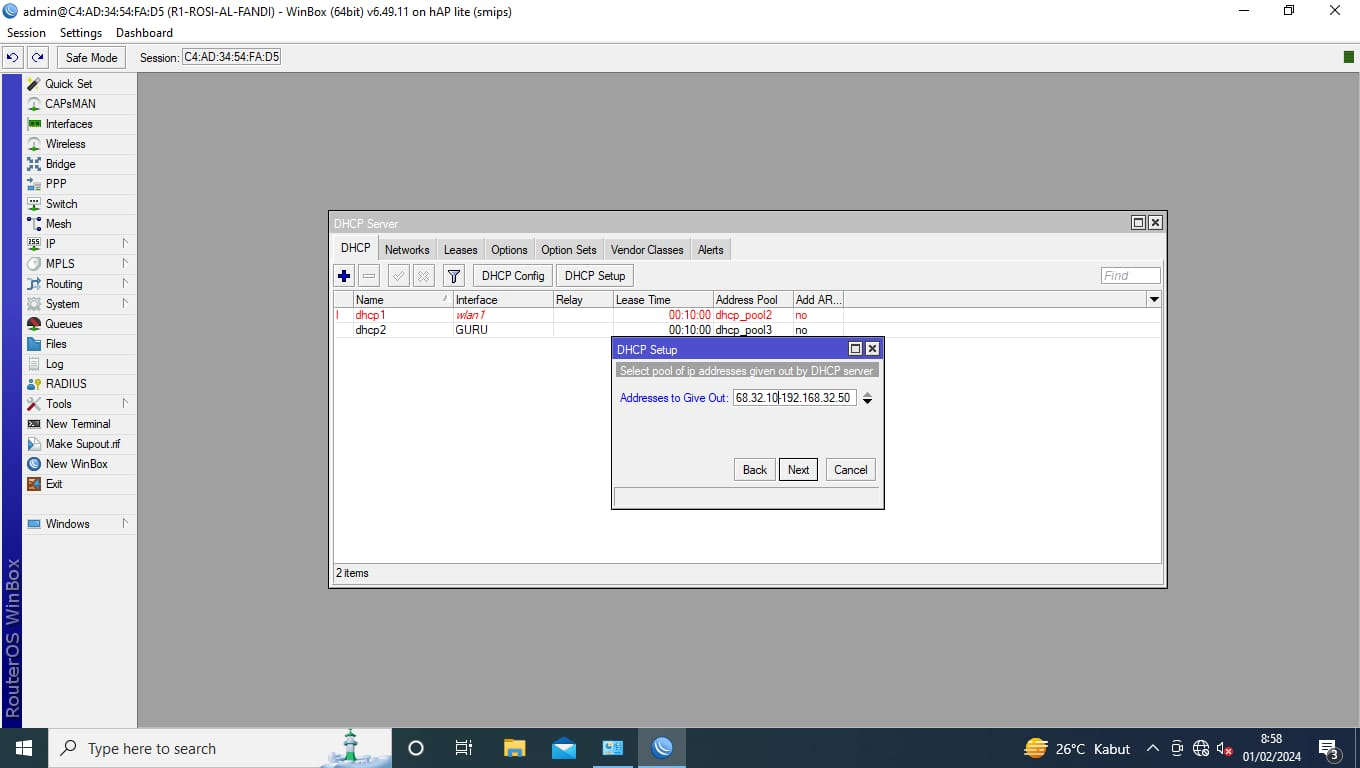Image resolution: width=1360 pixels, height=768 pixels.
Task: Switch to the Options tab
Action: (x=509, y=250)
